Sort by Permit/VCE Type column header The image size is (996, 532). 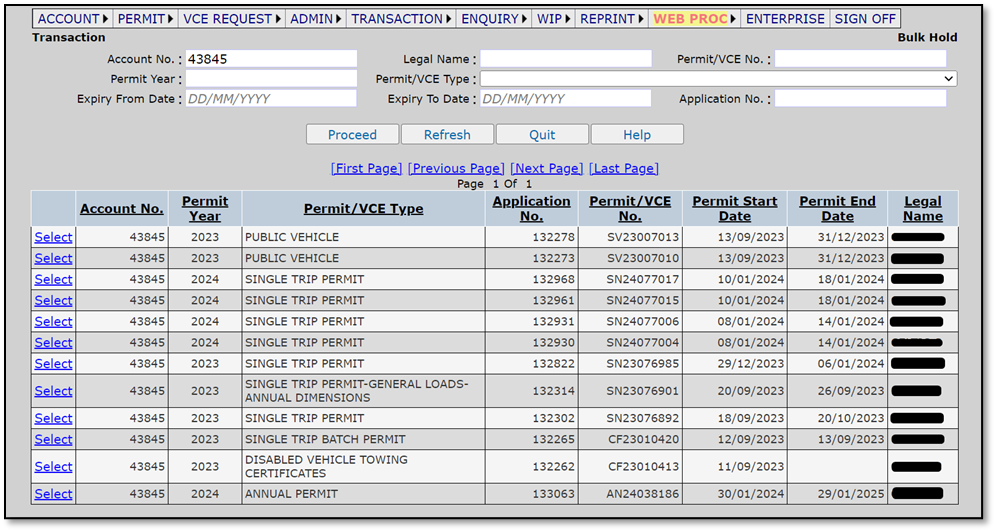coord(363,208)
